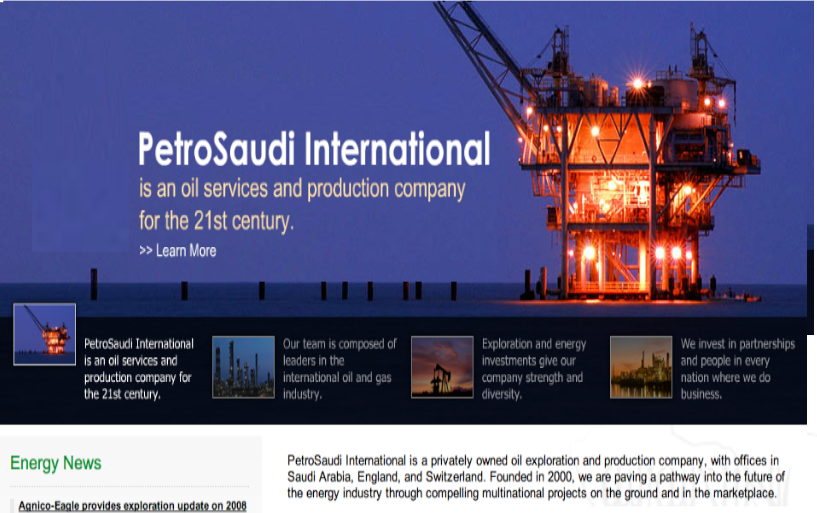Open the Agnico-Eagle exploration update news link
Image resolution: width=817 pixels, height=513 pixels.
pyautogui.click(x=132, y=506)
